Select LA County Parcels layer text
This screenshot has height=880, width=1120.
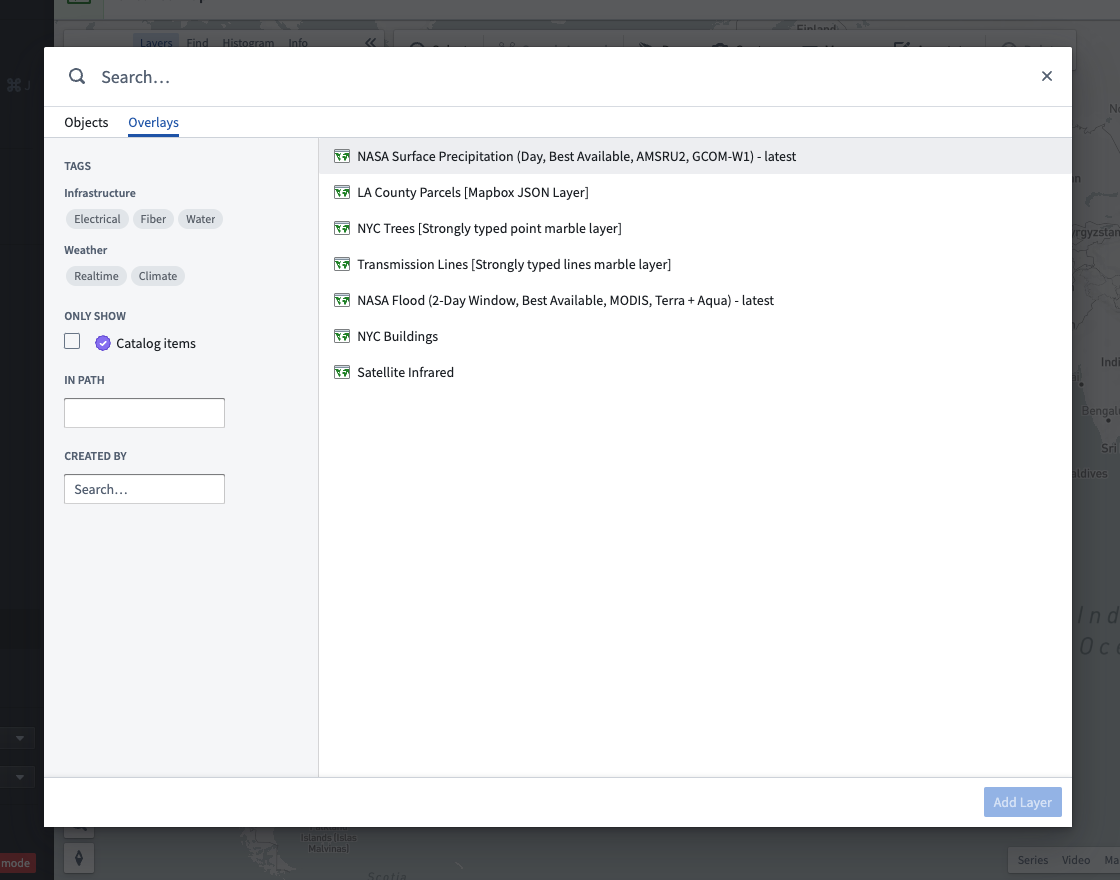[473, 192]
